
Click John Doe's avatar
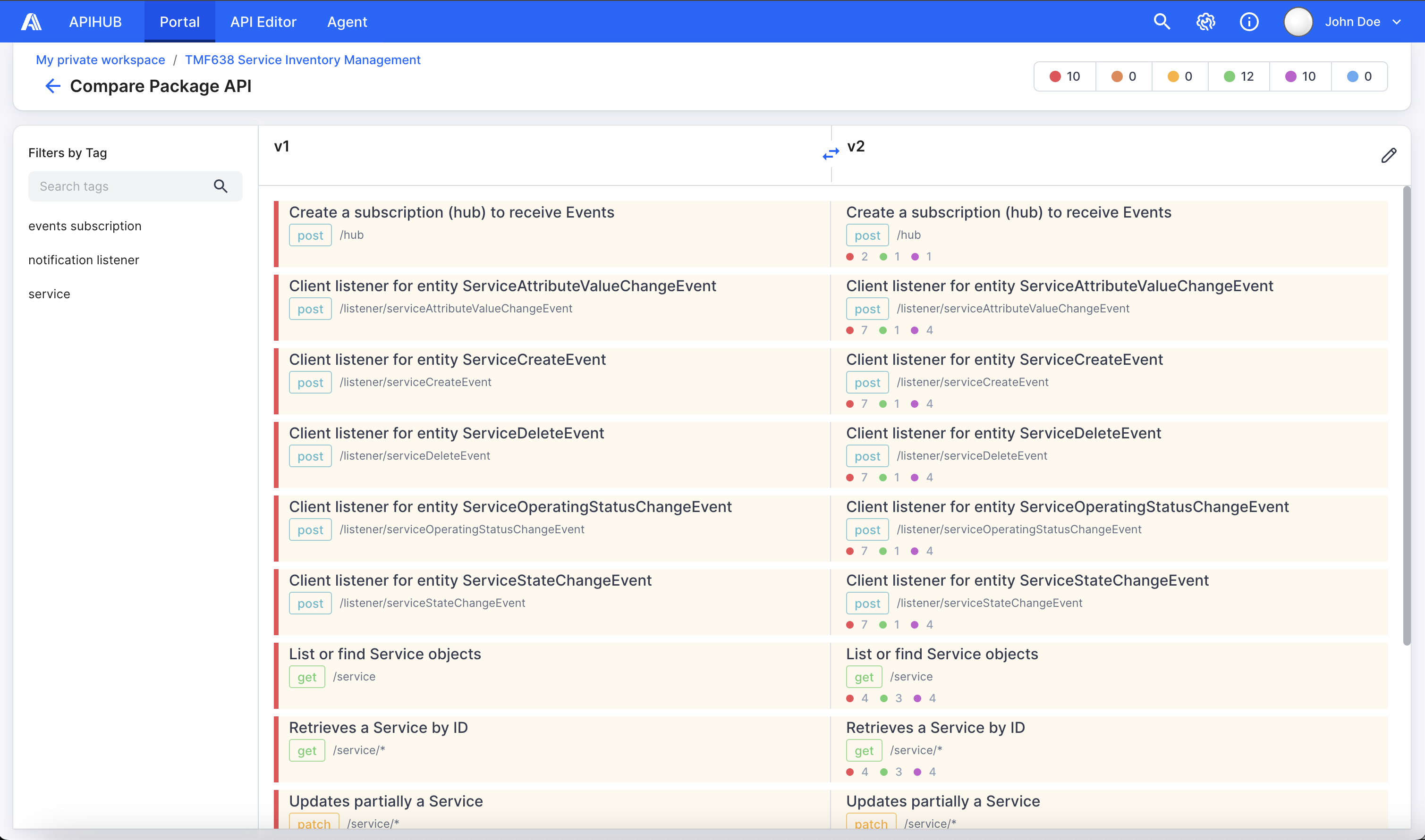(x=1298, y=22)
